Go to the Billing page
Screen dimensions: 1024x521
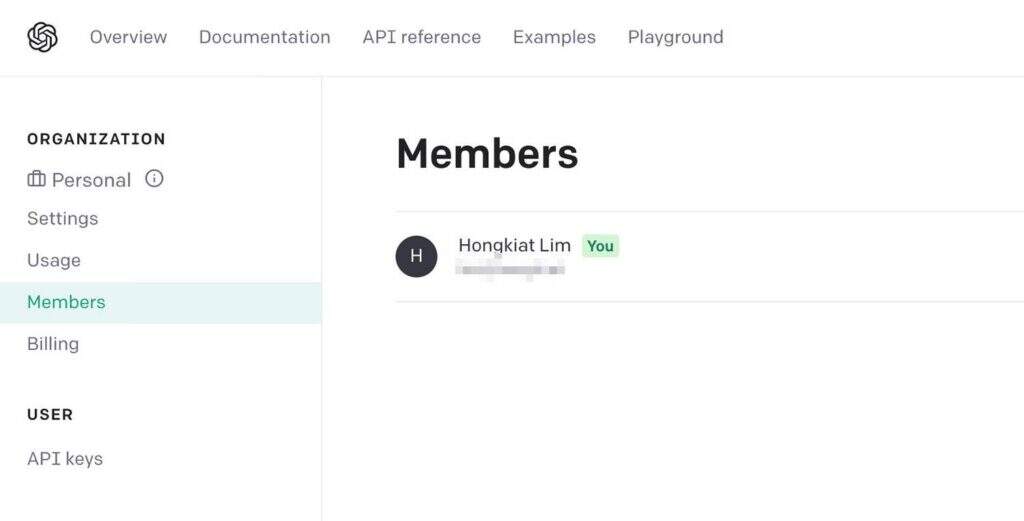(53, 344)
